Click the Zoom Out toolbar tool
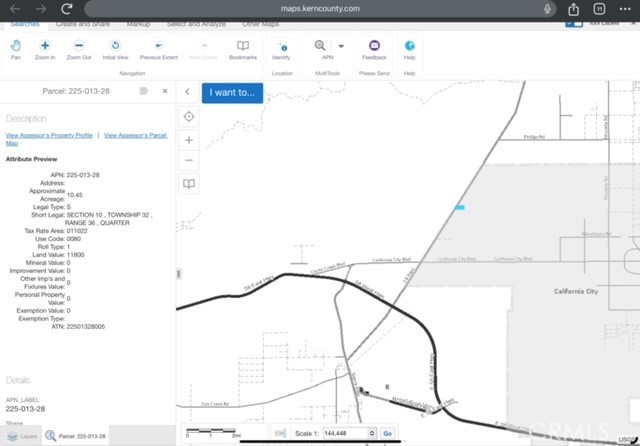The width and height of the screenshot is (640, 446). [x=80, y=49]
